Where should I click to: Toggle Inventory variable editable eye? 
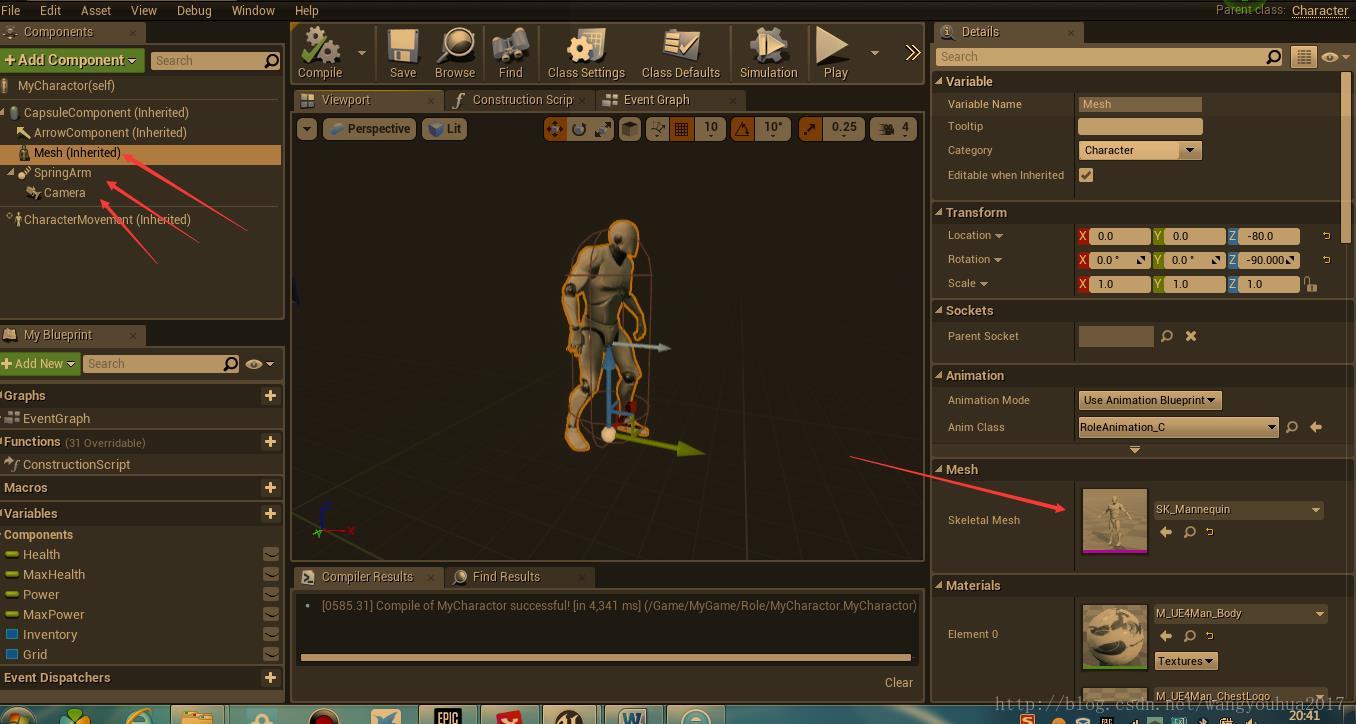(x=271, y=634)
